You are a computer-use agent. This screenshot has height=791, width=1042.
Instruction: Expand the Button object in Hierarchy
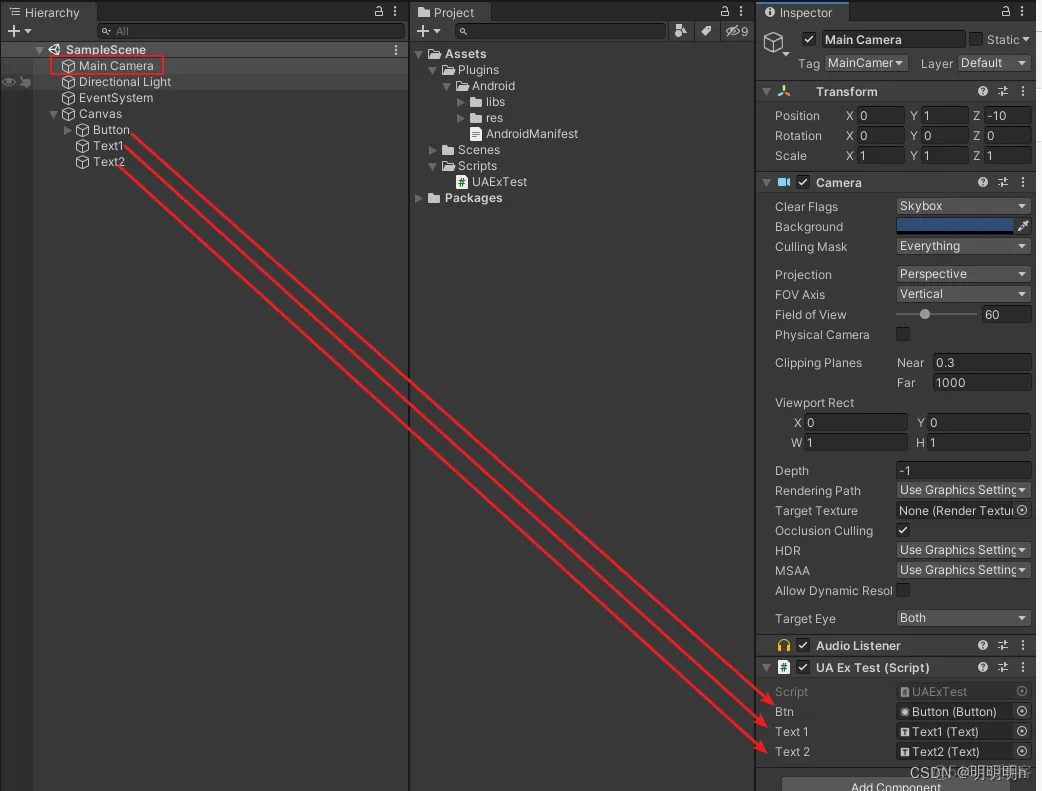(x=67, y=130)
